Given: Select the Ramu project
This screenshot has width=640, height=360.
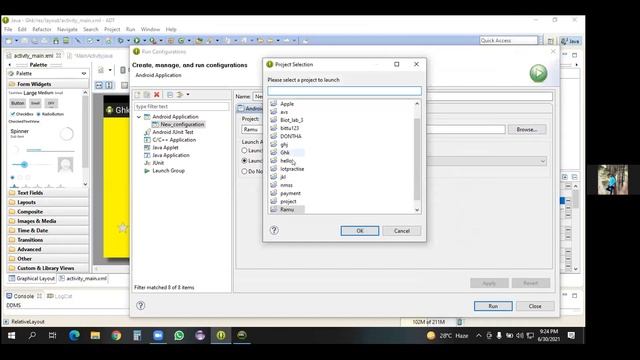Looking at the screenshot, I should (x=287, y=209).
